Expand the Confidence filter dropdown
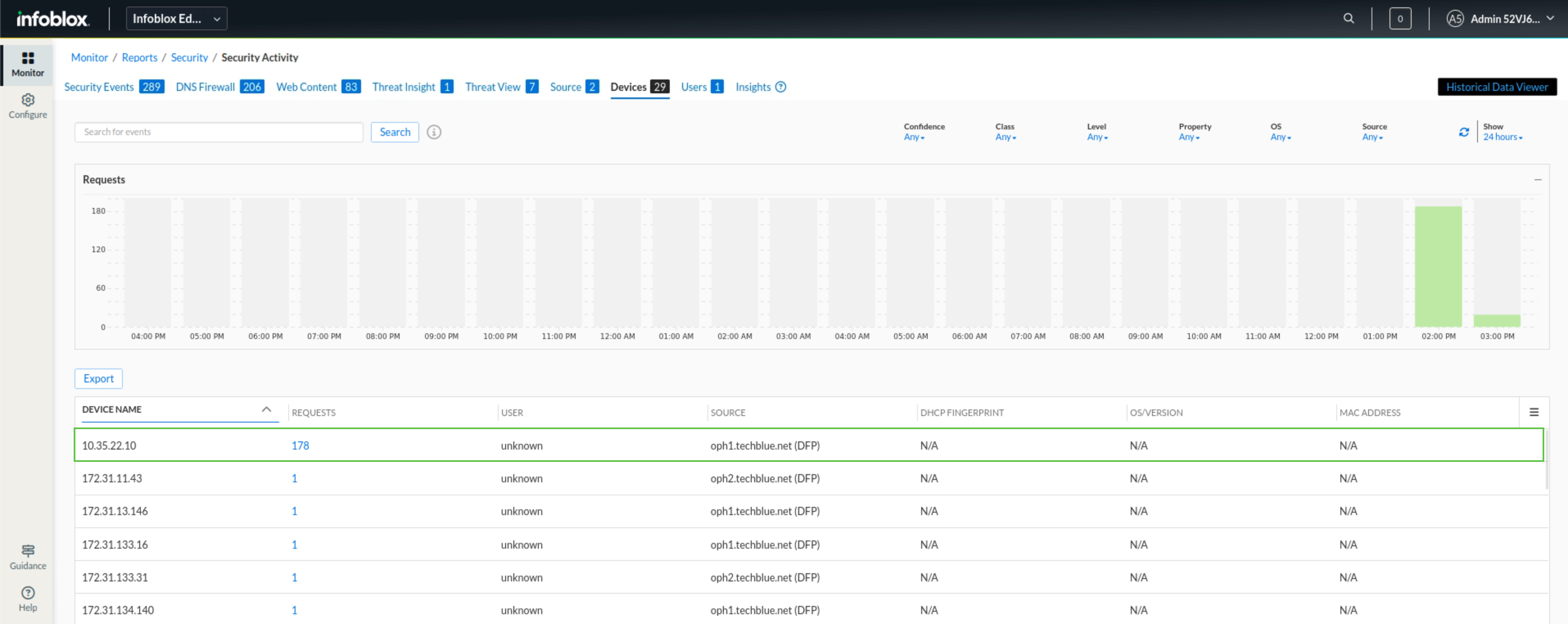Image resolution: width=1568 pixels, height=624 pixels. (x=914, y=138)
